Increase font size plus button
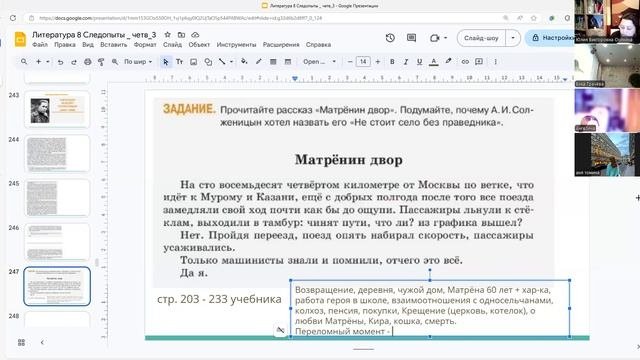 (378, 62)
